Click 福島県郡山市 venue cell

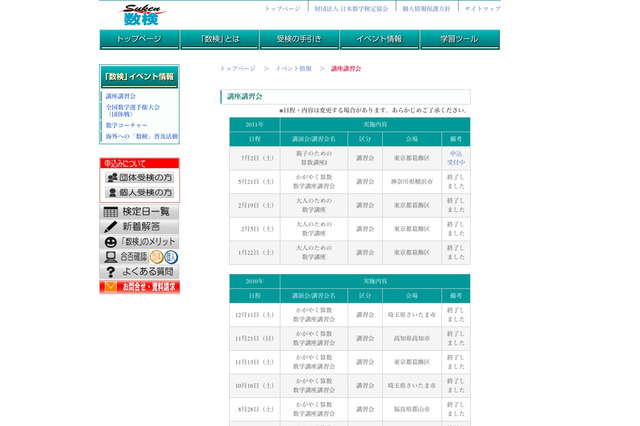tap(412, 409)
